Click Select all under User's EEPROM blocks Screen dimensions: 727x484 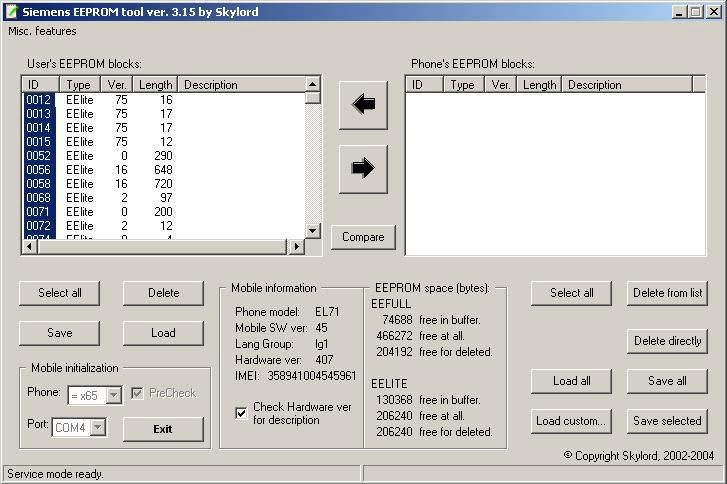59,293
